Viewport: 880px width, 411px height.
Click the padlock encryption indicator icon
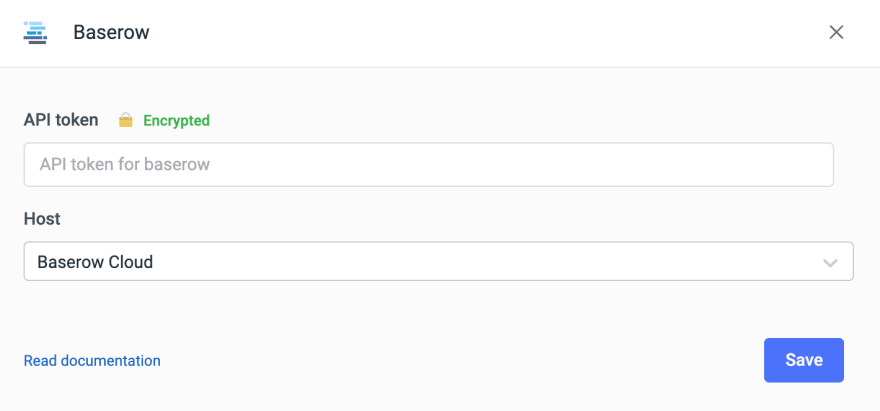click(x=125, y=120)
